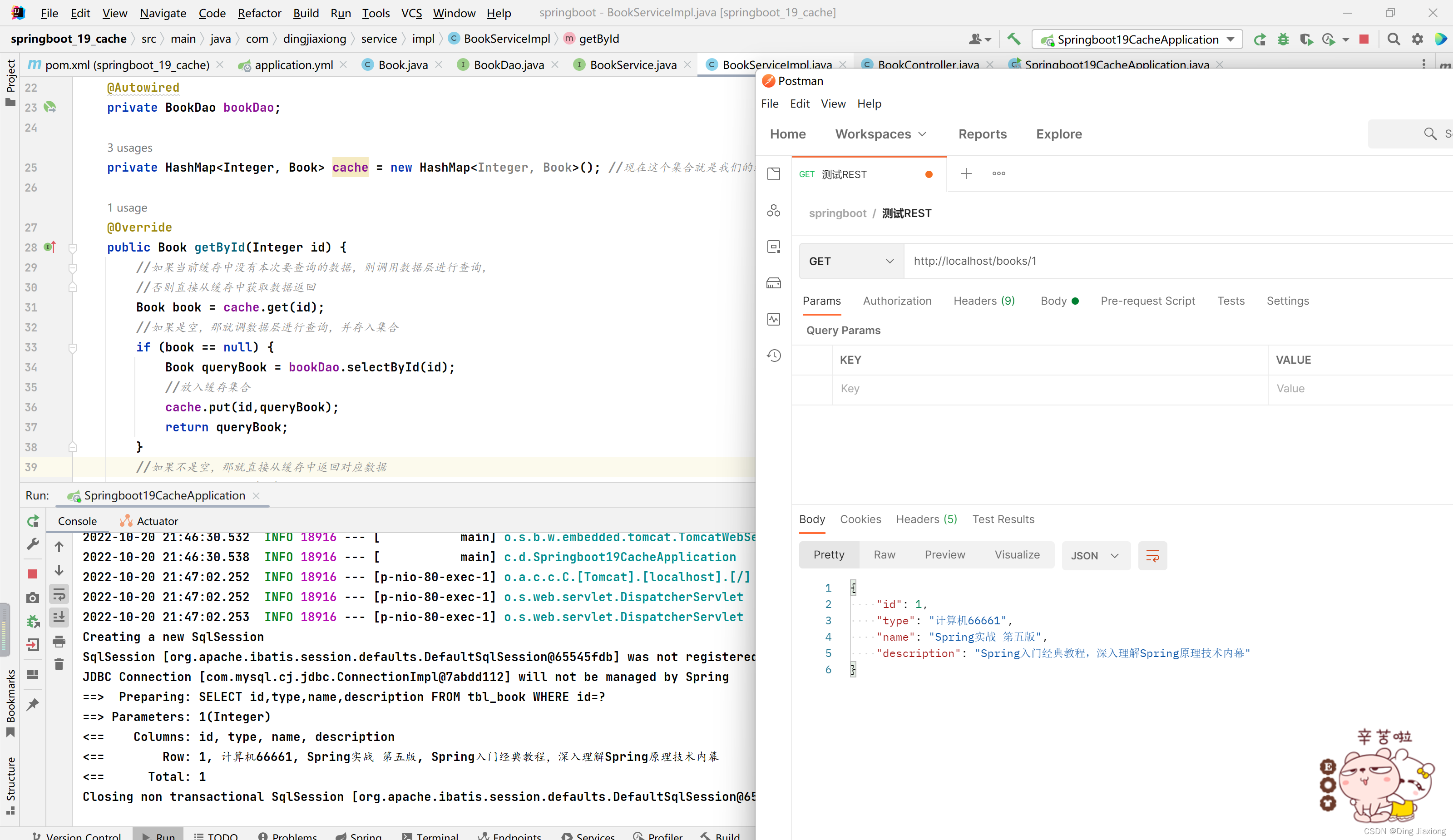Expand the HTTP method GET dropdown in Postman
This screenshot has width=1453, height=840.
pyautogui.click(x=849, y=262)
